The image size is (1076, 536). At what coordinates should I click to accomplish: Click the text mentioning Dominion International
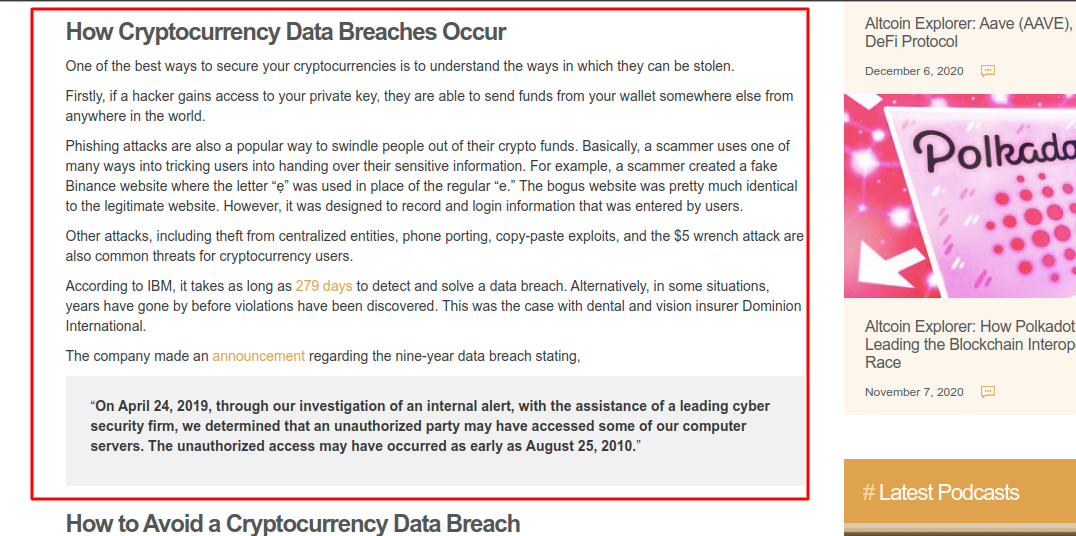(x=434, y=306)
